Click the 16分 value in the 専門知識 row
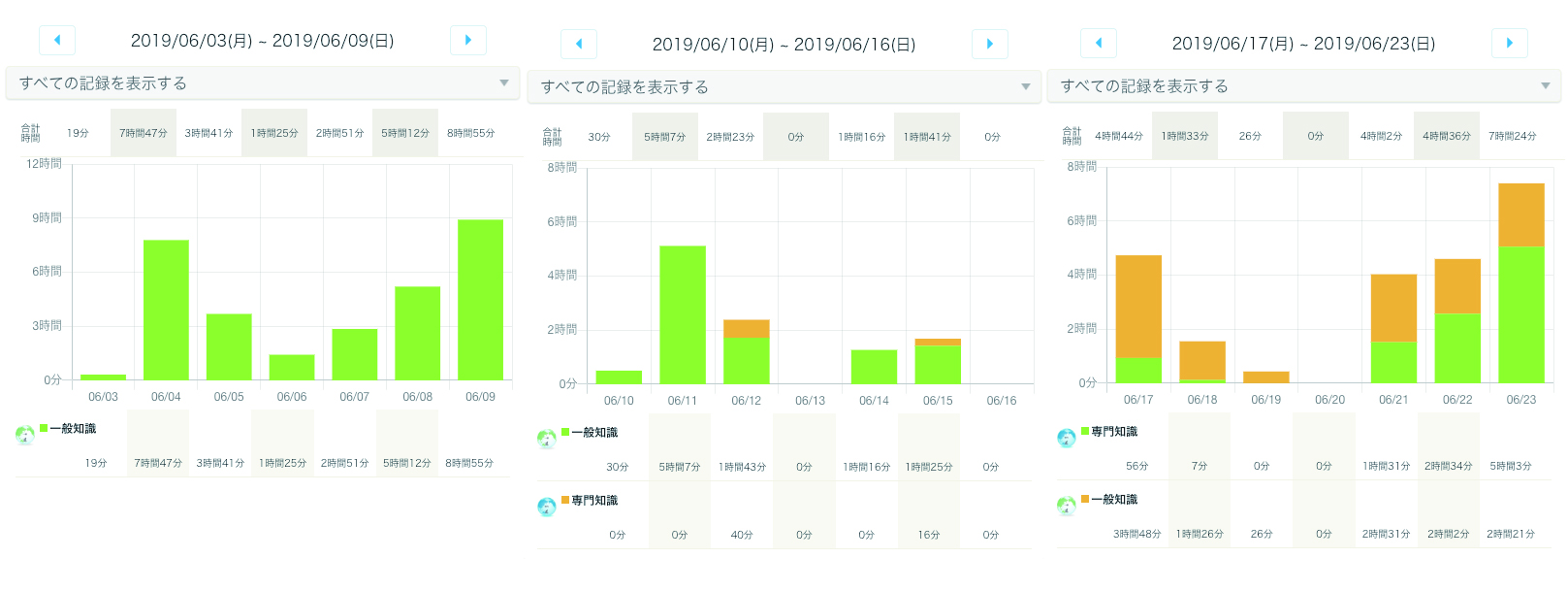This screenshot has height=591, width=1568. 929,535
